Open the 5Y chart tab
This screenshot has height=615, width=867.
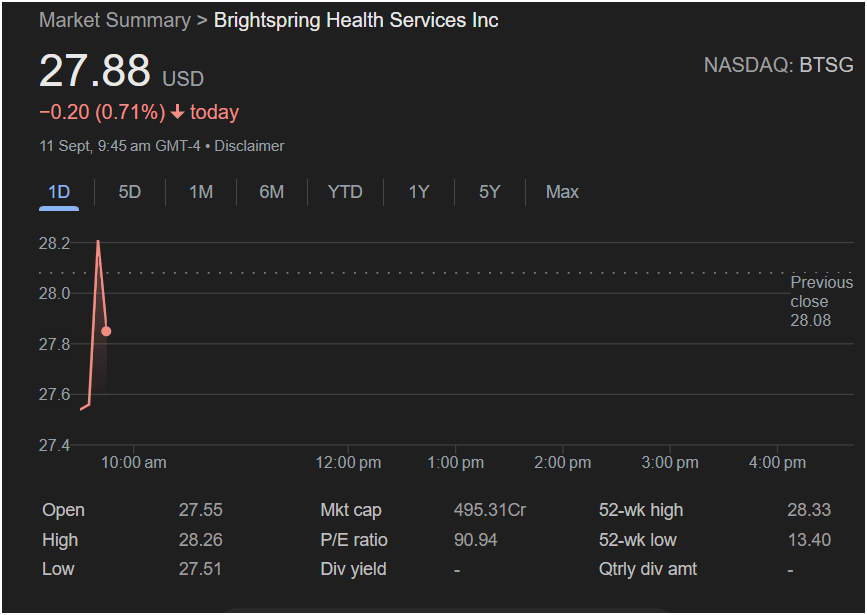pyautogui.click(x=489, y=192)
